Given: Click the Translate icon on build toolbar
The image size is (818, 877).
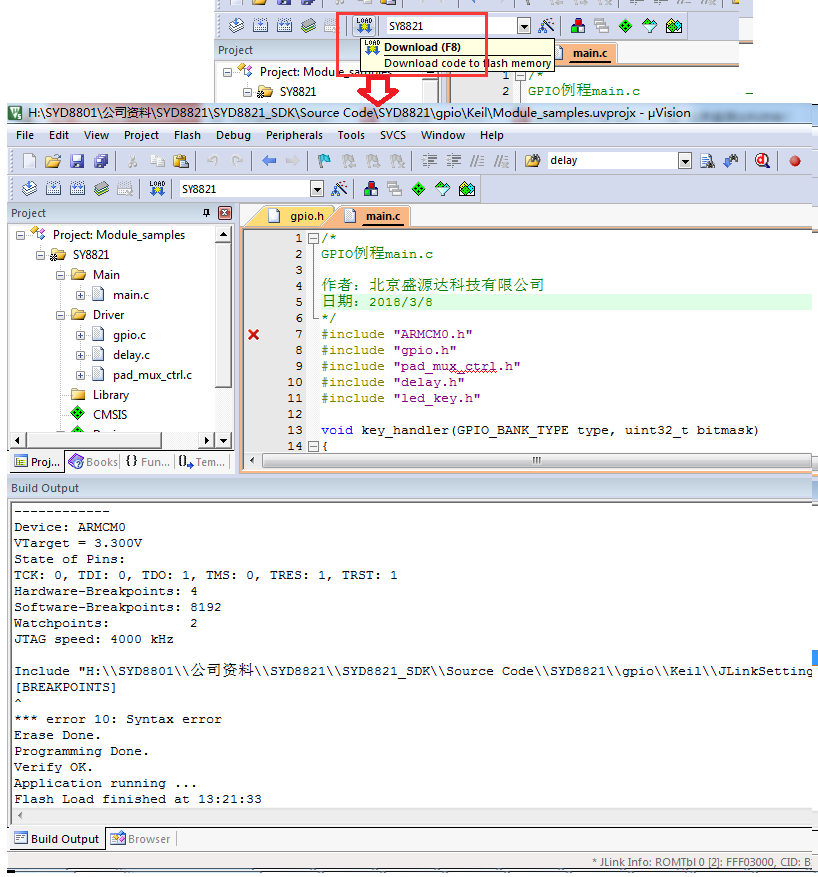Looking at the screenshot, I should [x=29, y=189].
